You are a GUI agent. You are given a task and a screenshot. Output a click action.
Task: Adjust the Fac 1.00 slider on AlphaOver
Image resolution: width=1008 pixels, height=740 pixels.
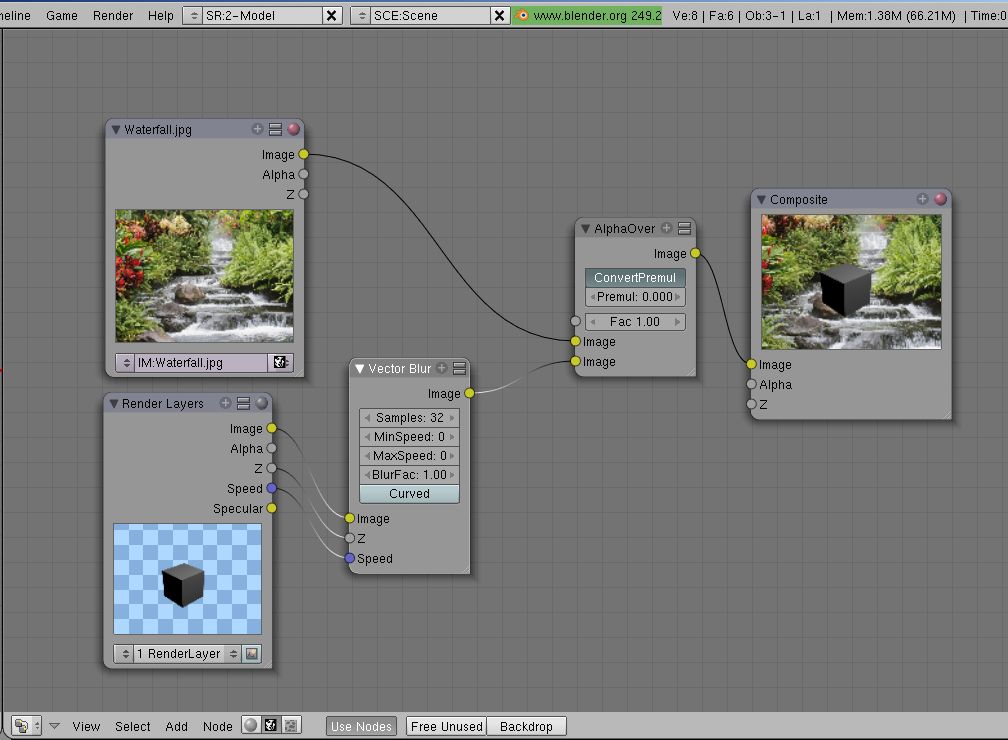point(635,321)
